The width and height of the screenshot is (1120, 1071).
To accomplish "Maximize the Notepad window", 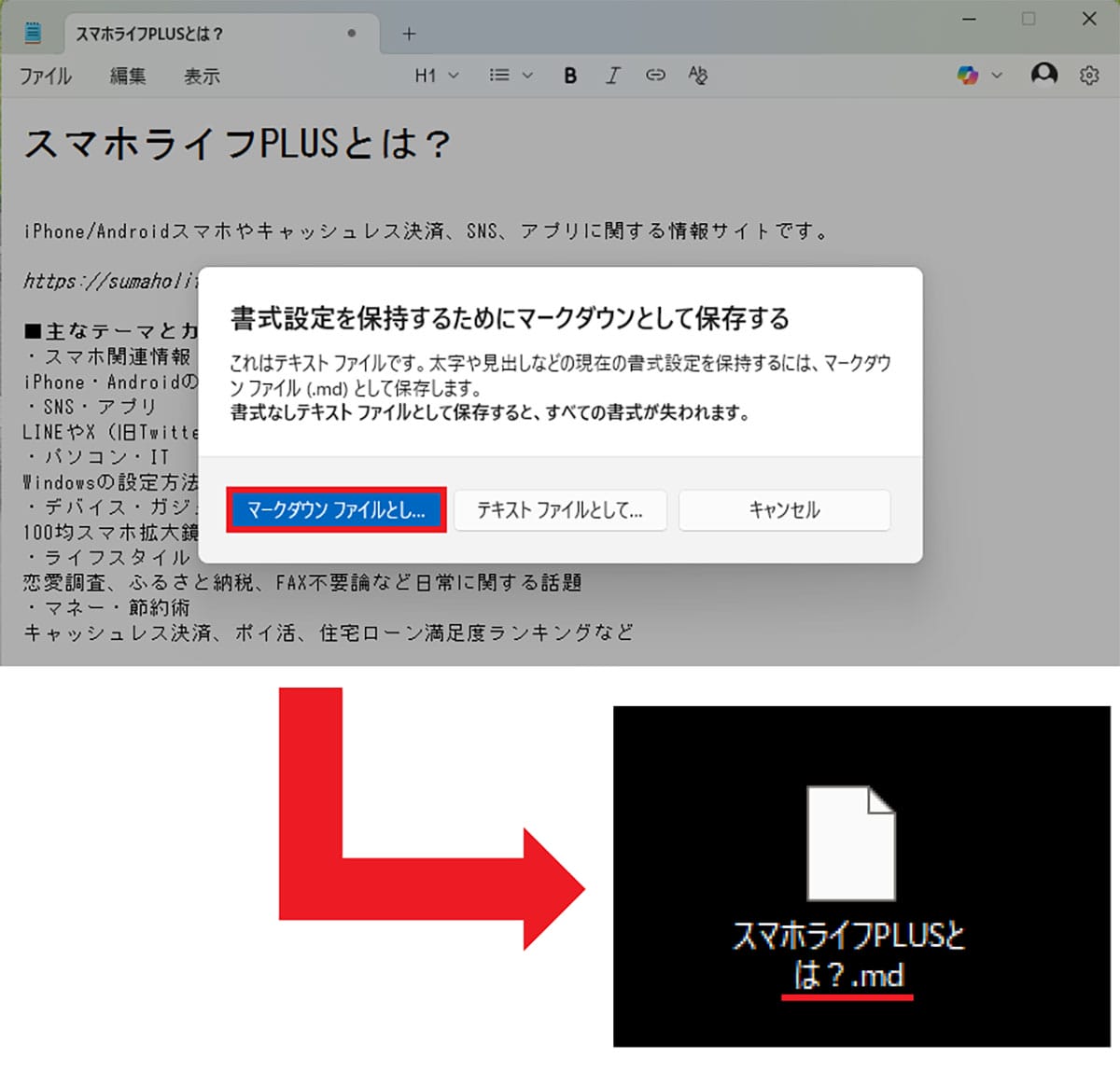I will tap(1029, 19).
